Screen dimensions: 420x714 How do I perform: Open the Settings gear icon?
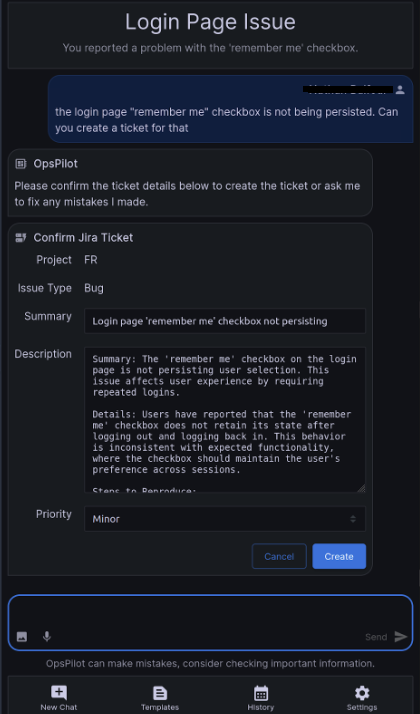point(362,694)
